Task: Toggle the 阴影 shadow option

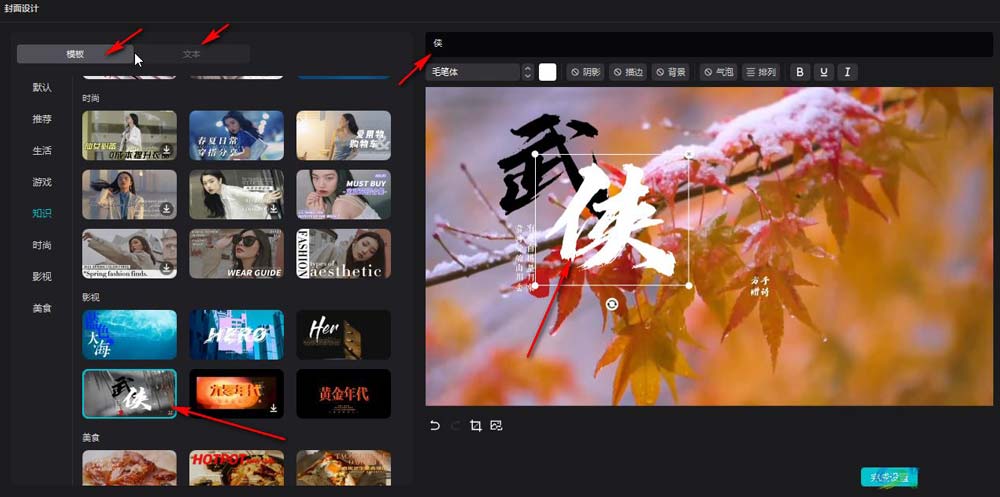Action: [x=586, y=72]
